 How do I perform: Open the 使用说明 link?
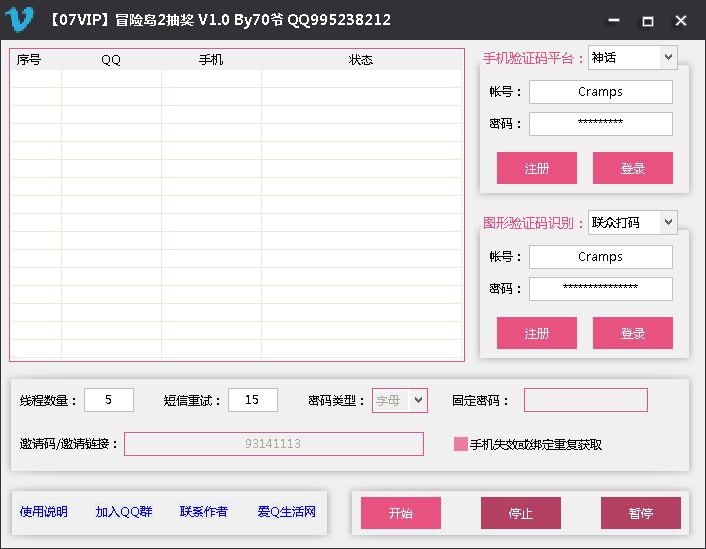tap(44, 512)
